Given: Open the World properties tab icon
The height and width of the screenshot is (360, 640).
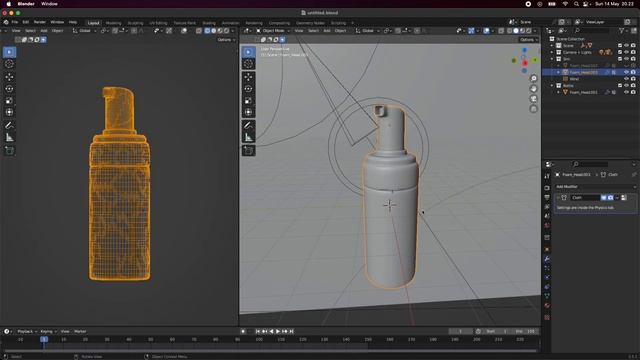Looking at the screenshot, I should (x=547, y=225).
